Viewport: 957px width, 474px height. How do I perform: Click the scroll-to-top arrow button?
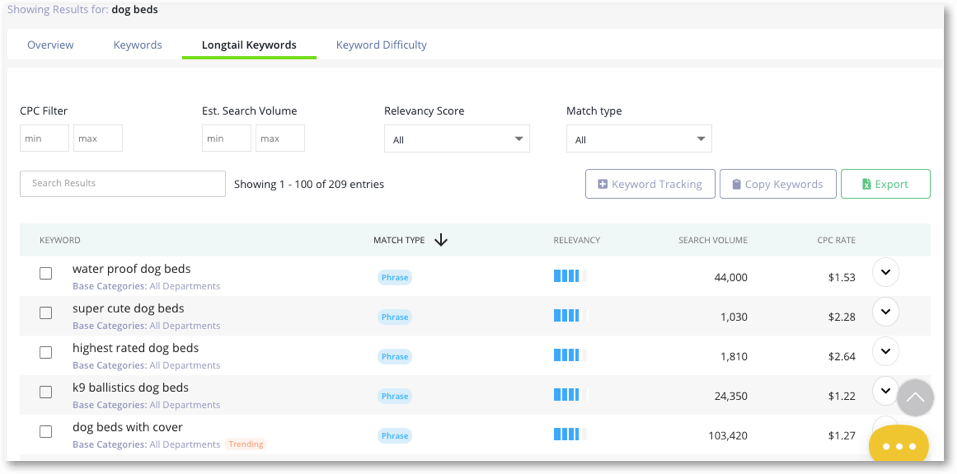915,398
